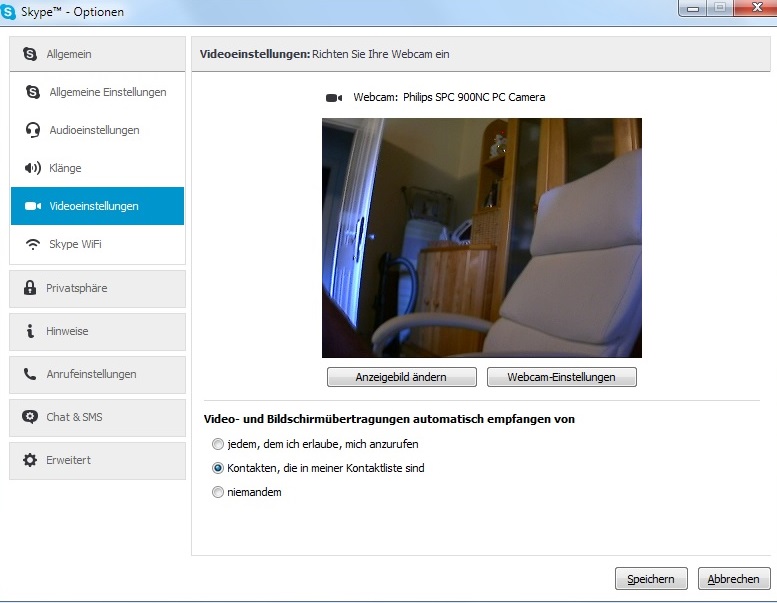
Task: Click the padlock icon for Privatsphäre
Action: coord(30,288)
